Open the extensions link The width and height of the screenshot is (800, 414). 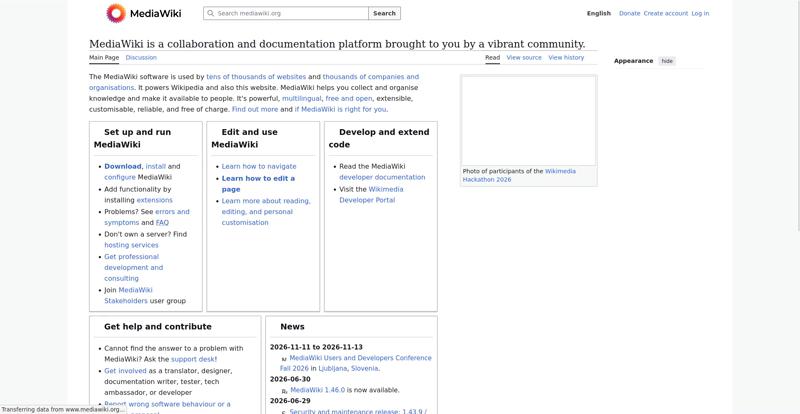pyautogui.click(x=155, y=200)
